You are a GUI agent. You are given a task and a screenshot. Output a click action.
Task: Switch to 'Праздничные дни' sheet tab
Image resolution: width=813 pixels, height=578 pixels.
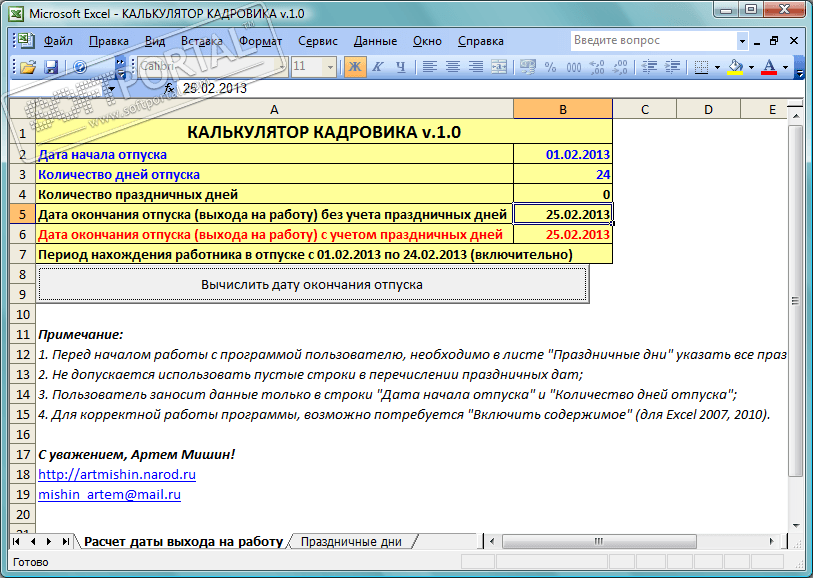click(x=351, y=542)
